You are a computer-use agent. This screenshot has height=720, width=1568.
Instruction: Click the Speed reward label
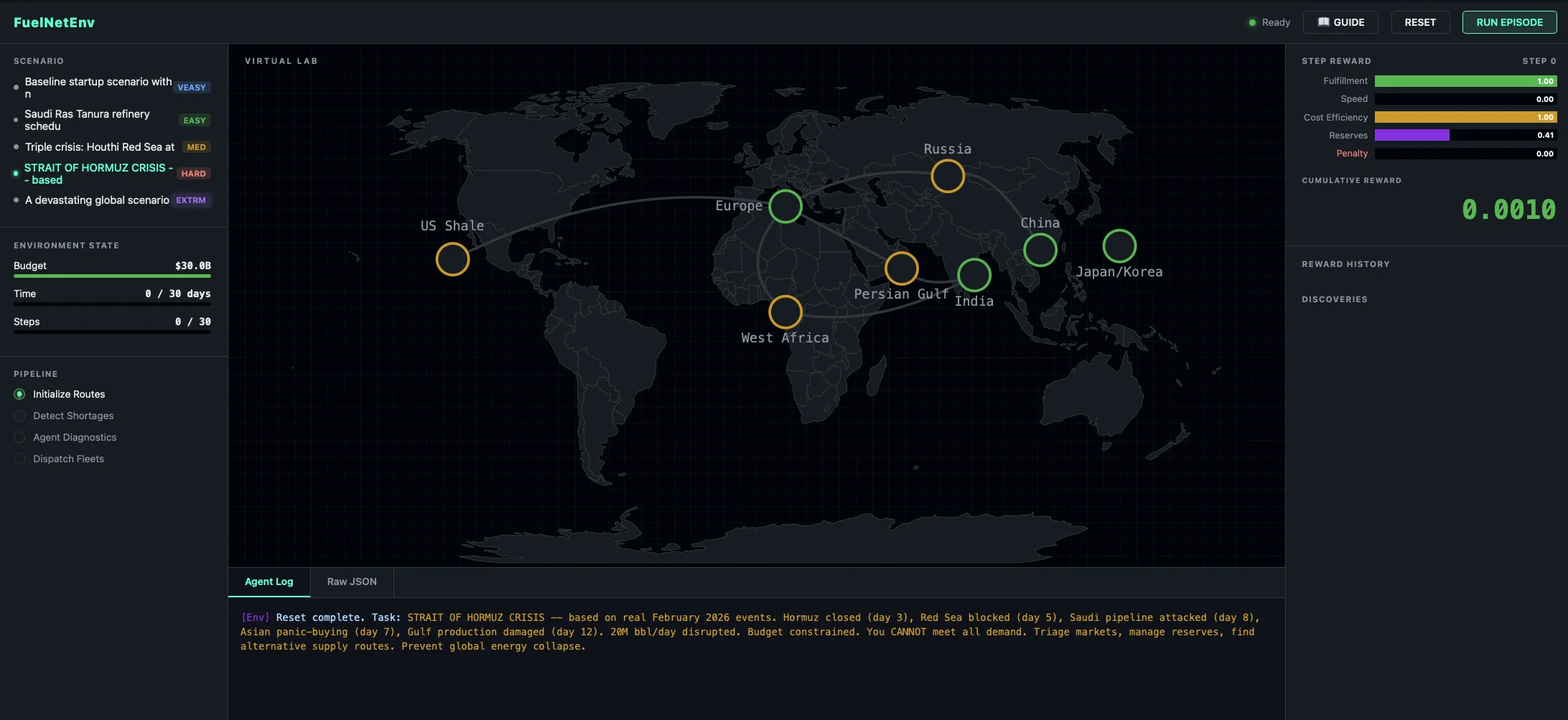click(1354, 99)
